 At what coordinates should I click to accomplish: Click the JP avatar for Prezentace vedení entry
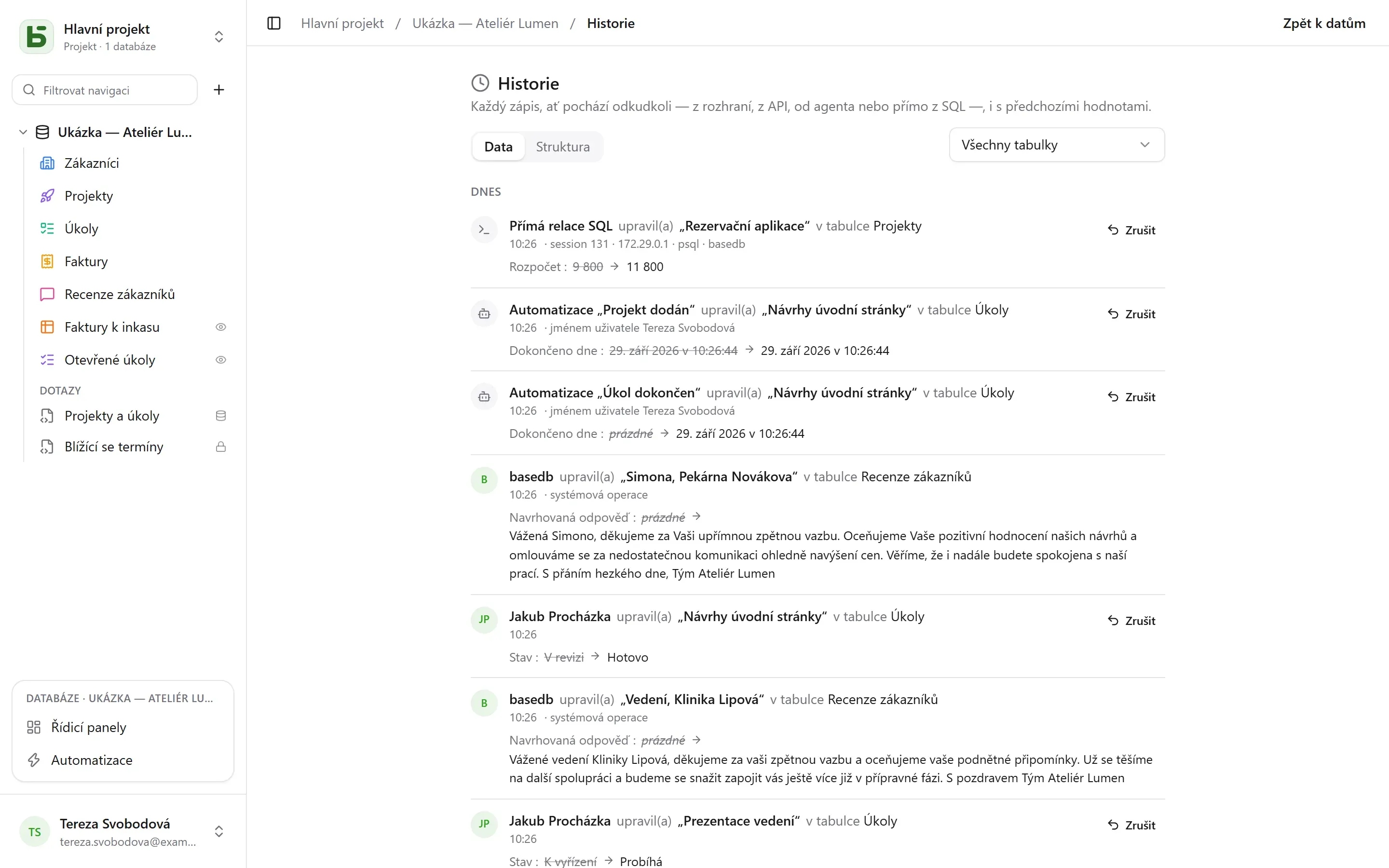click(484, 825)
